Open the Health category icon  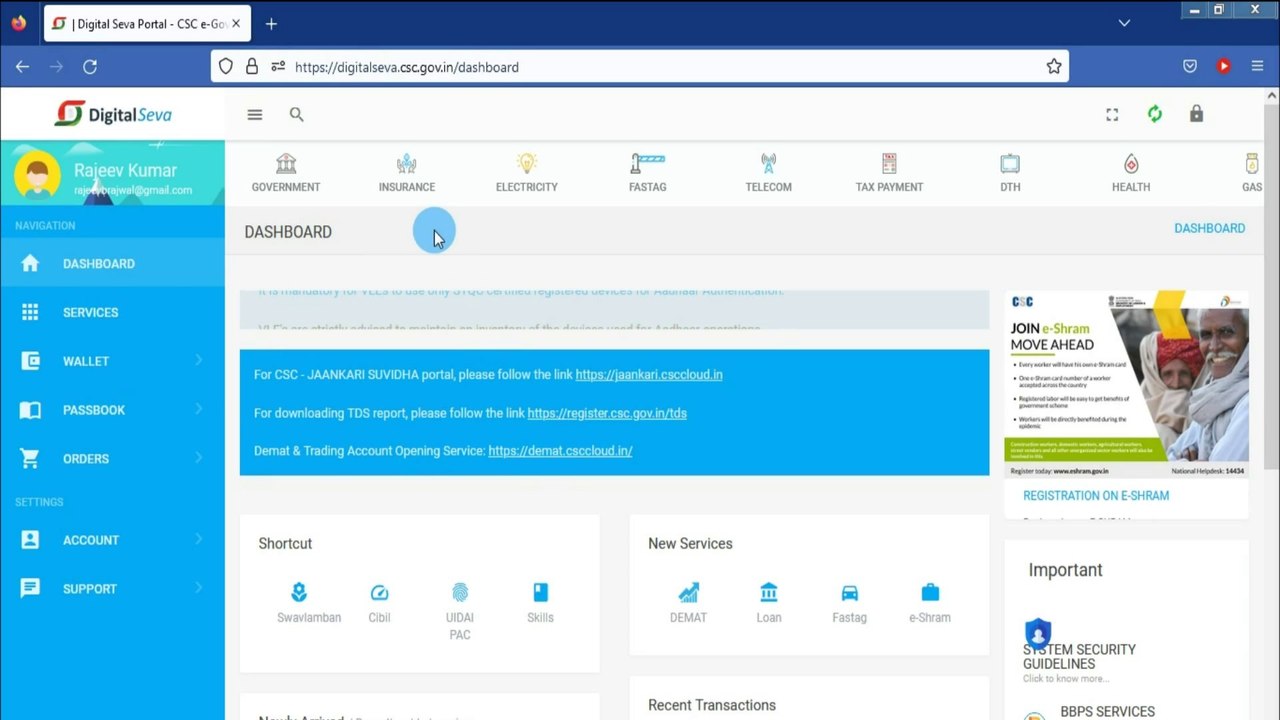click(1131, 164)
